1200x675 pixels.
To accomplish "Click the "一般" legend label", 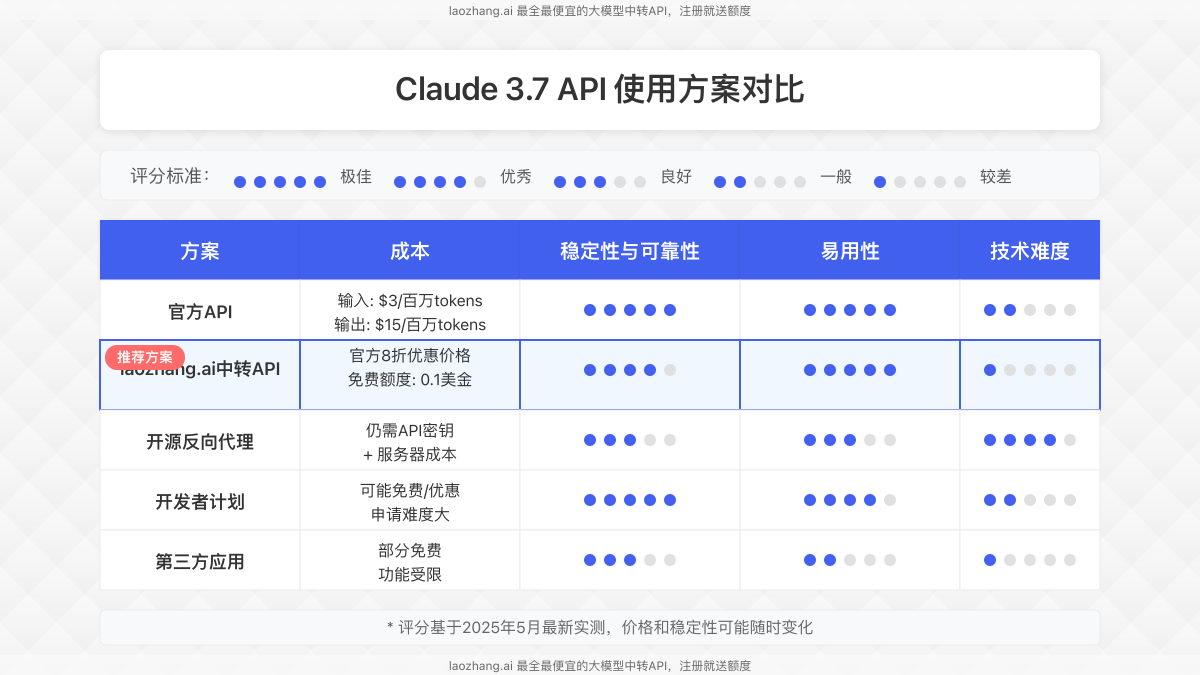I will [x=836, y=177].
